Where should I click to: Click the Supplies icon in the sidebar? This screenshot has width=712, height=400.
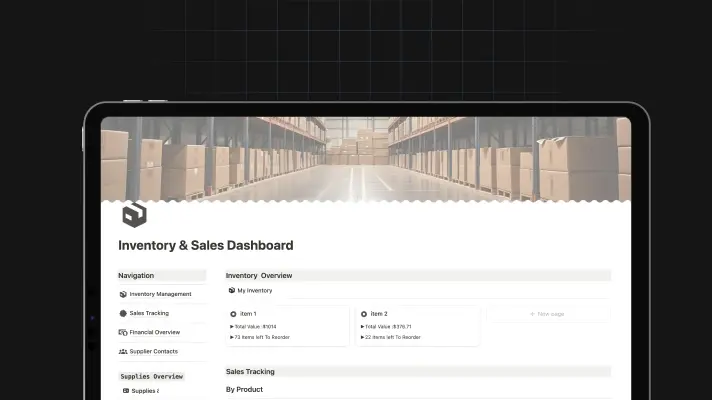[x=126, y=391]
